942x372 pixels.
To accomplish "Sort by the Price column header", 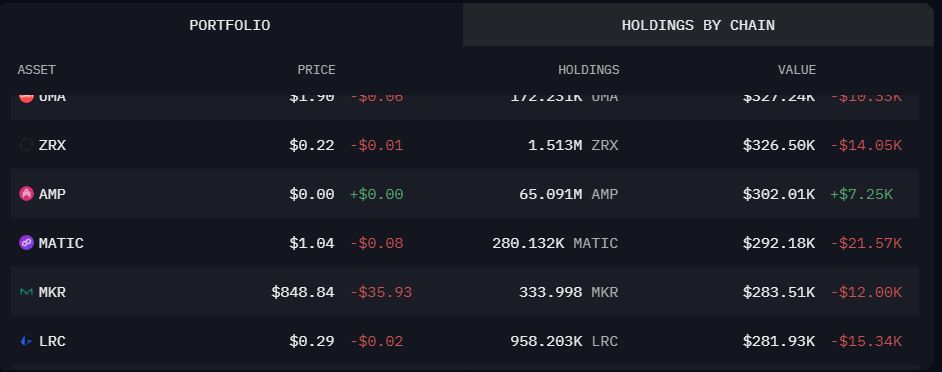I will click(317, 70).
